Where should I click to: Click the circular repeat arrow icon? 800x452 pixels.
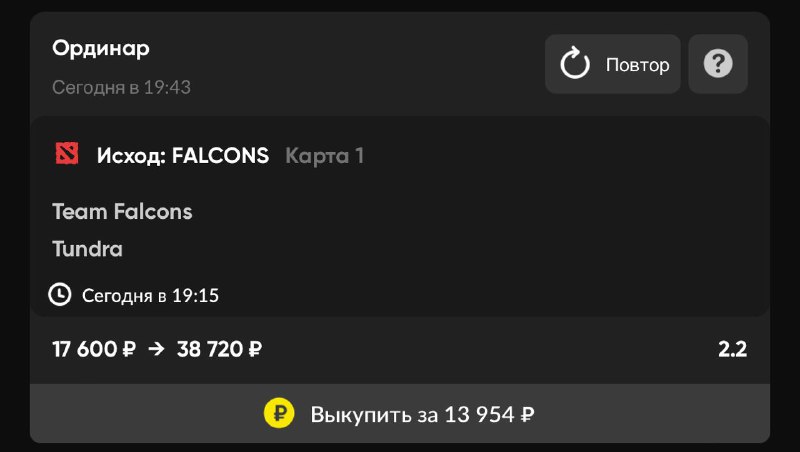pyautogui.click(x=575, y=63)
